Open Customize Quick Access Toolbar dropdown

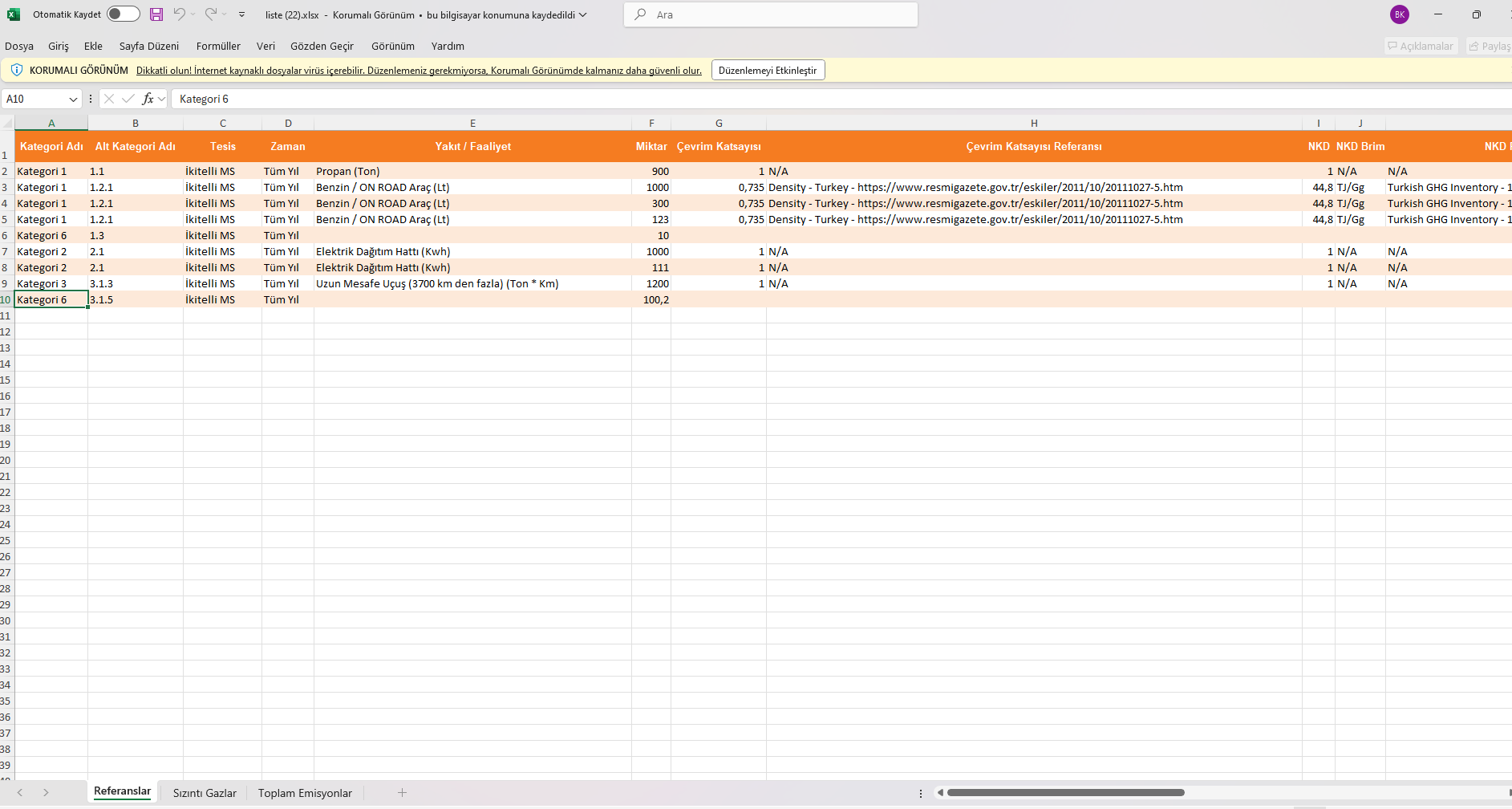pos(242,14)
